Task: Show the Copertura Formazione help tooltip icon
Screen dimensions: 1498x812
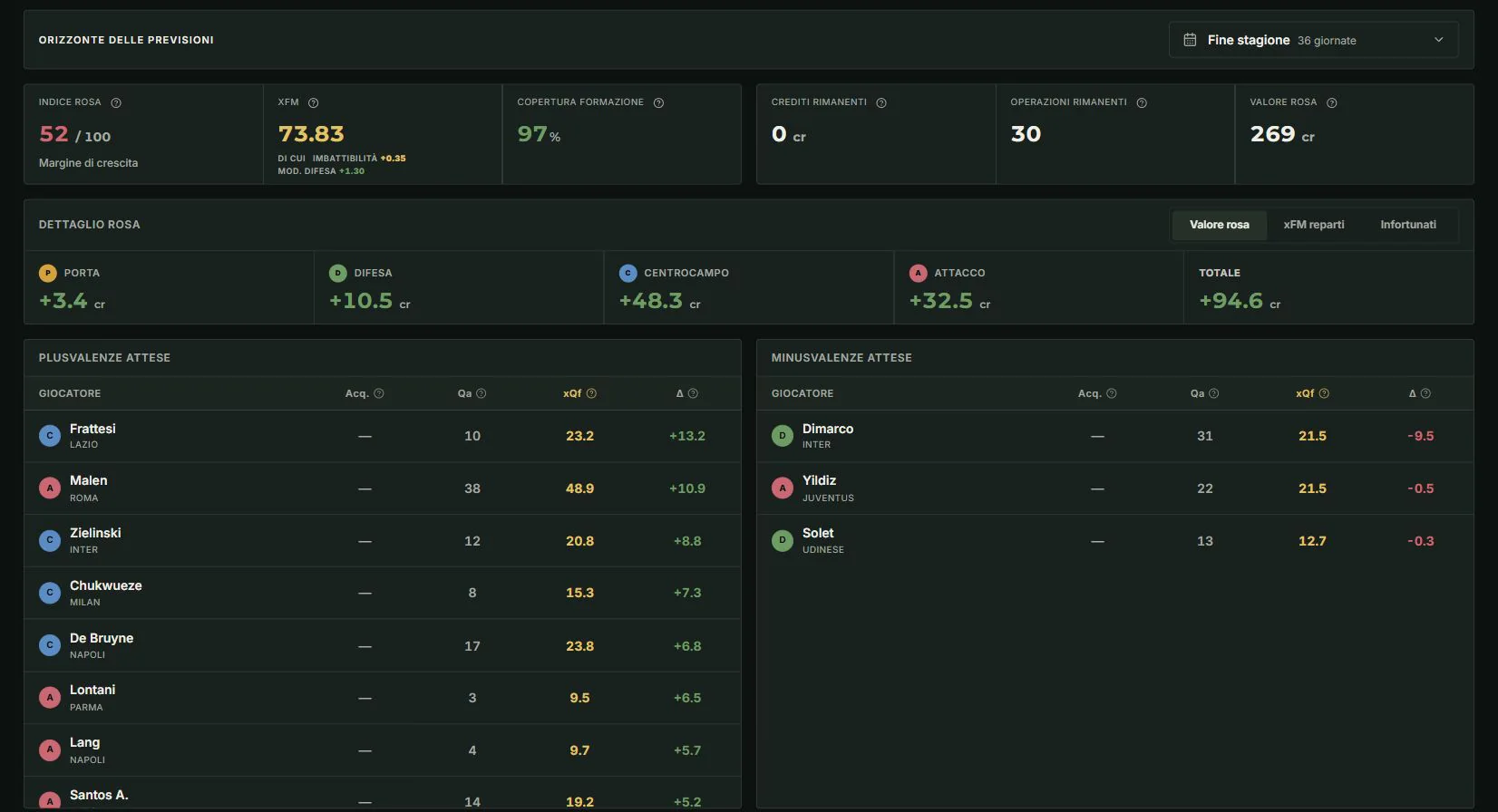Action: (x=659, y=103)
